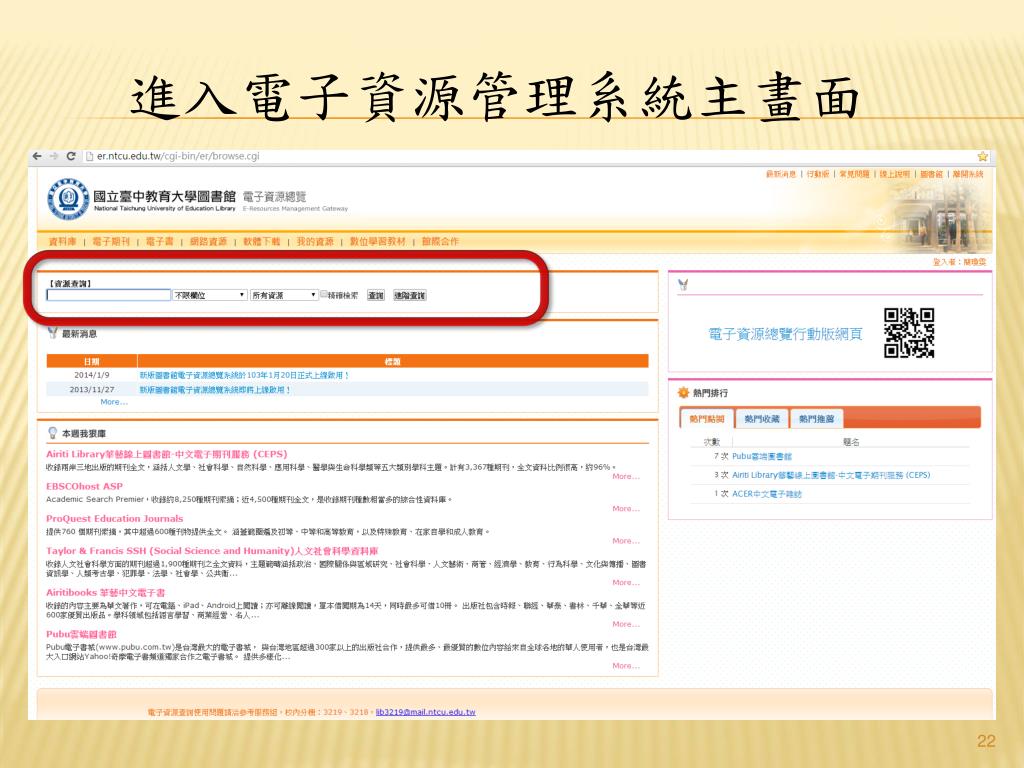The width and height of the screenshot is (1024, 768).
Task: Open the 我的資源 menu item
Action: [x=315, y=241]
